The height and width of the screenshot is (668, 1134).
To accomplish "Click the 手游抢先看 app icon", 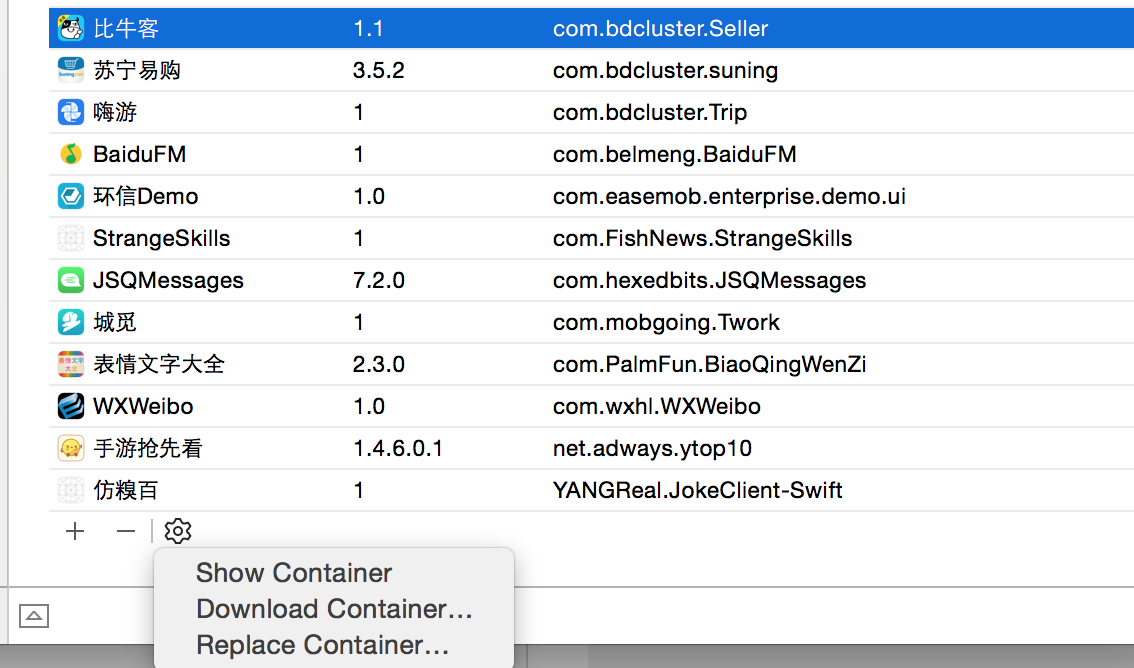I will coord(71,448).
